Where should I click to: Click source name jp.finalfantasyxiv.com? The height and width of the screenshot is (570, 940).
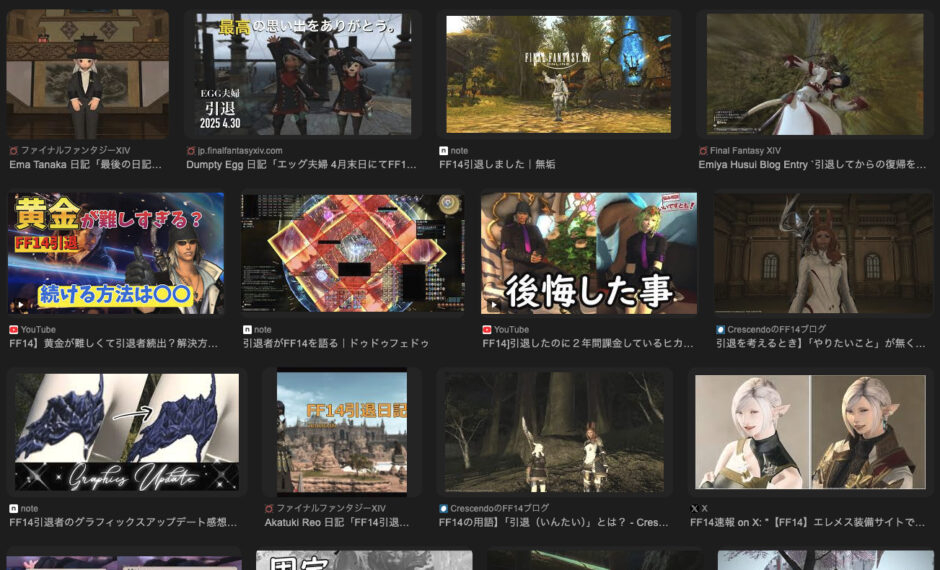tap(240, 150)
